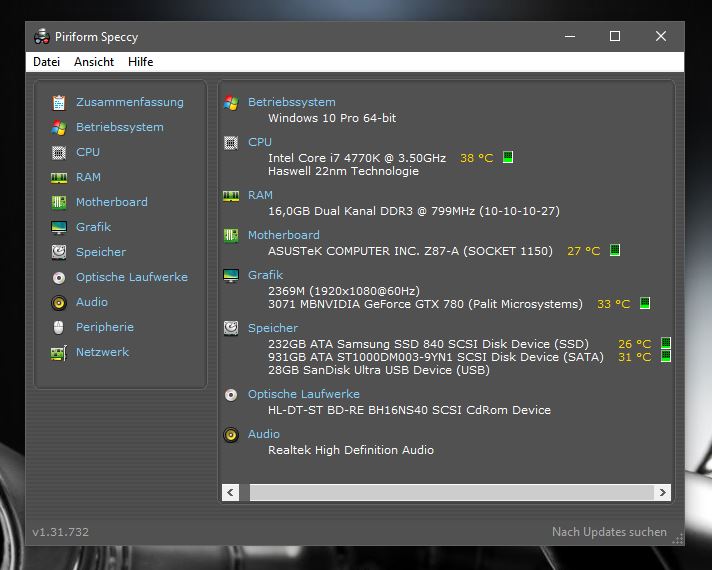The height and width of the screenshot is (570, 712).
Task: Go to the CPU sidebar section
Action: pyautogui.click(x=88, y=152)
